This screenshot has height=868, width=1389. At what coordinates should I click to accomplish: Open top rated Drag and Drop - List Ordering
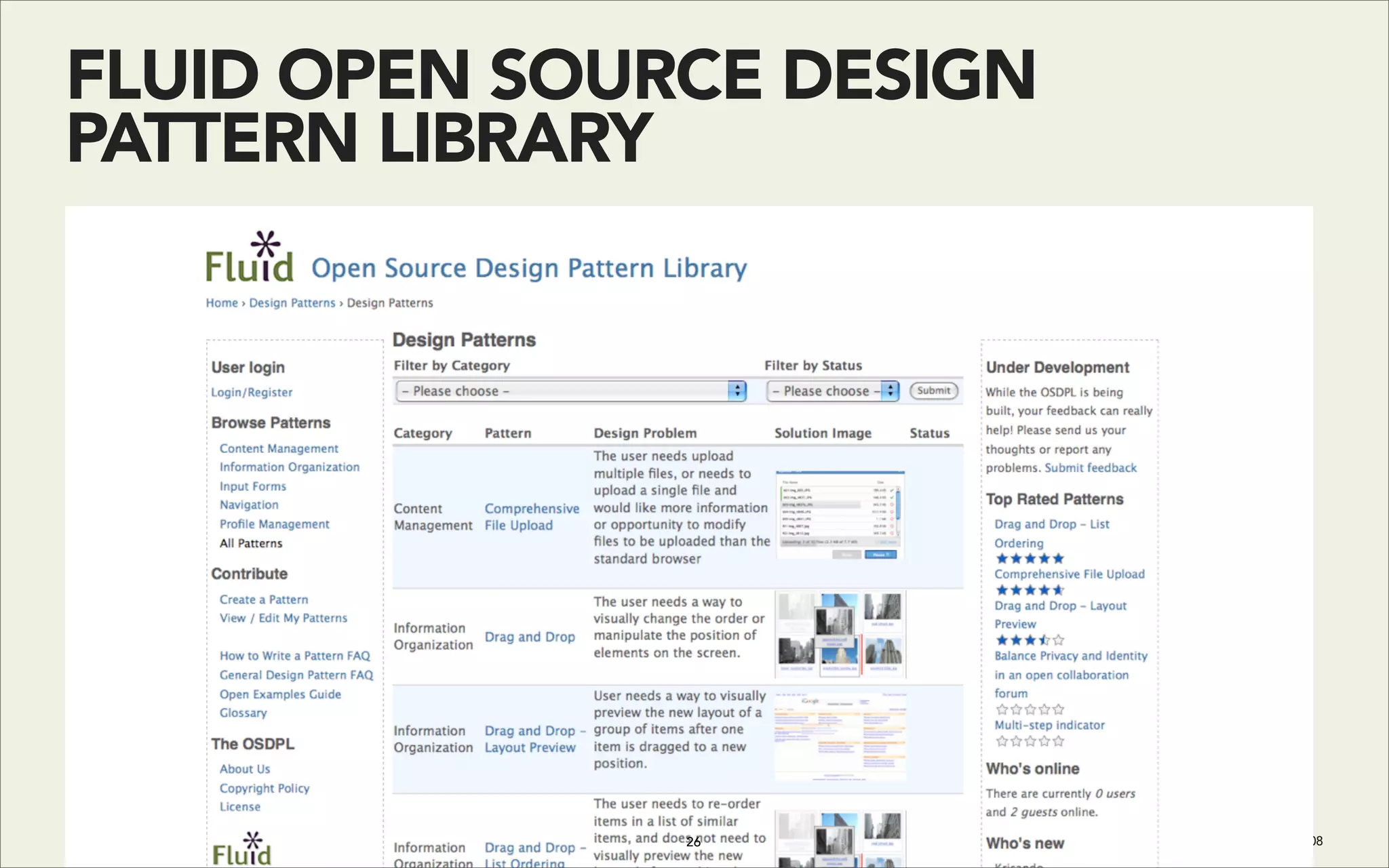click(1051, 534)
